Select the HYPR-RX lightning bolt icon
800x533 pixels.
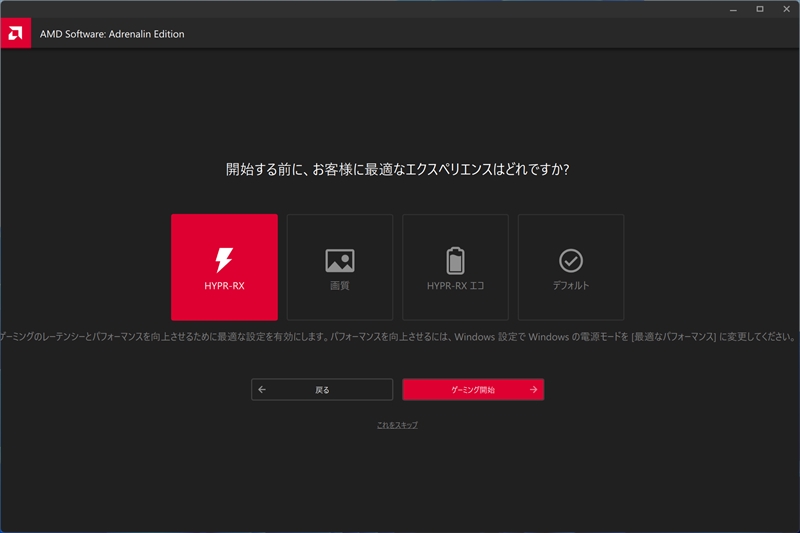[224, 260]
